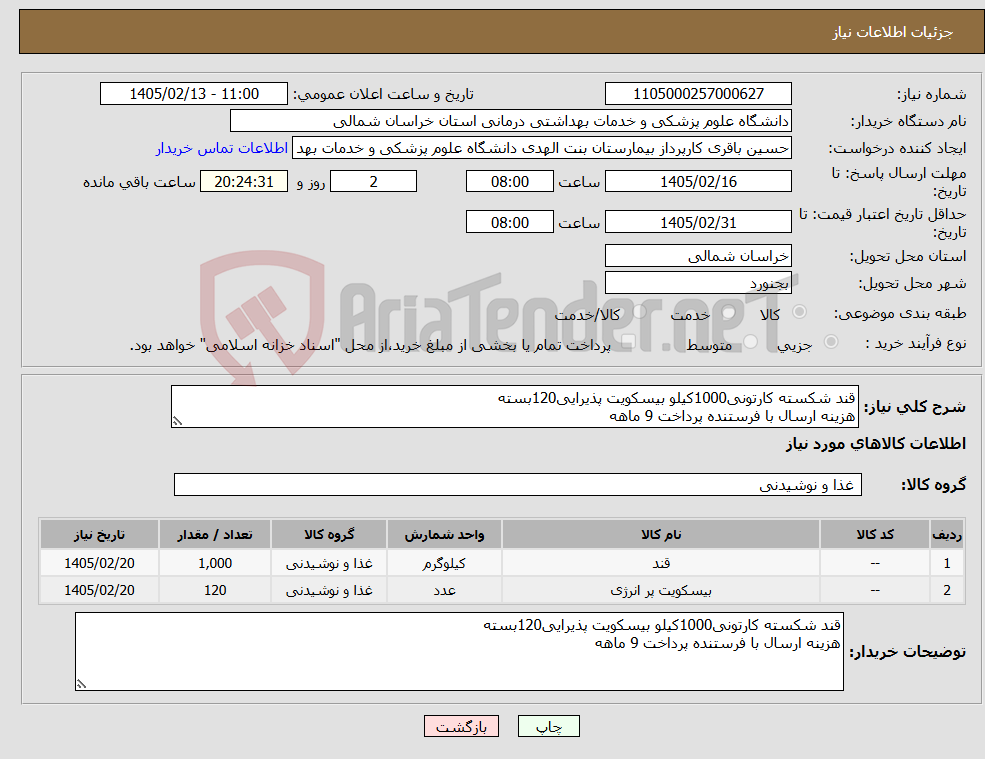Click the چاپ print button

(548, 726)
